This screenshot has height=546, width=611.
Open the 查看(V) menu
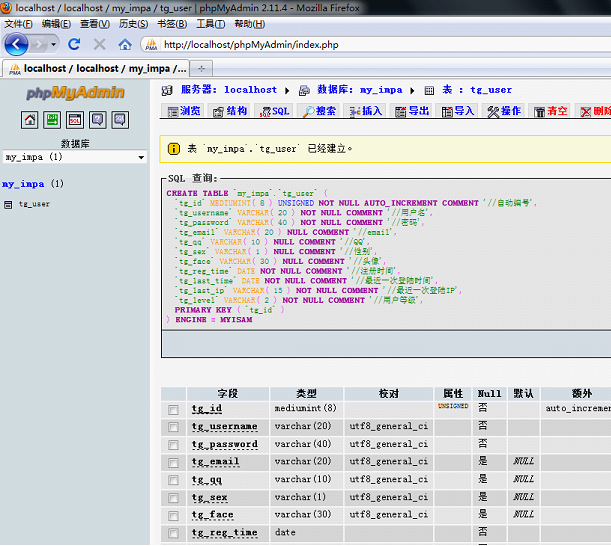pos(95,24)
